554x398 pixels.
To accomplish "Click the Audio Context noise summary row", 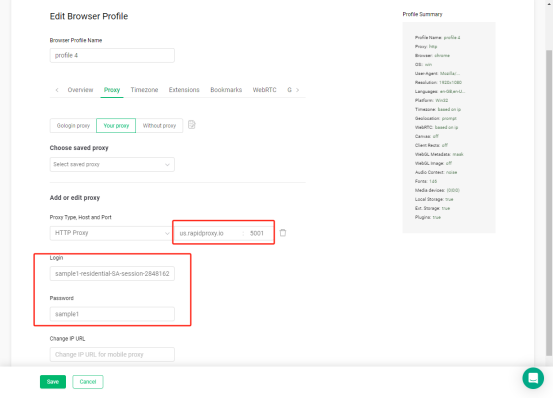I will coord(436,172).
